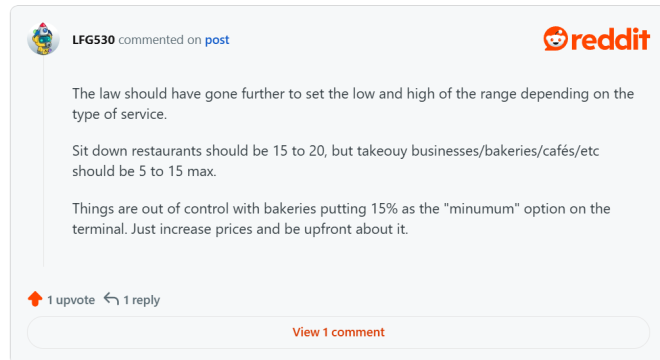Click the reply arrow icon
Image resolution: width=660 pixels, height=360 pixels.
tap(112, 299)
